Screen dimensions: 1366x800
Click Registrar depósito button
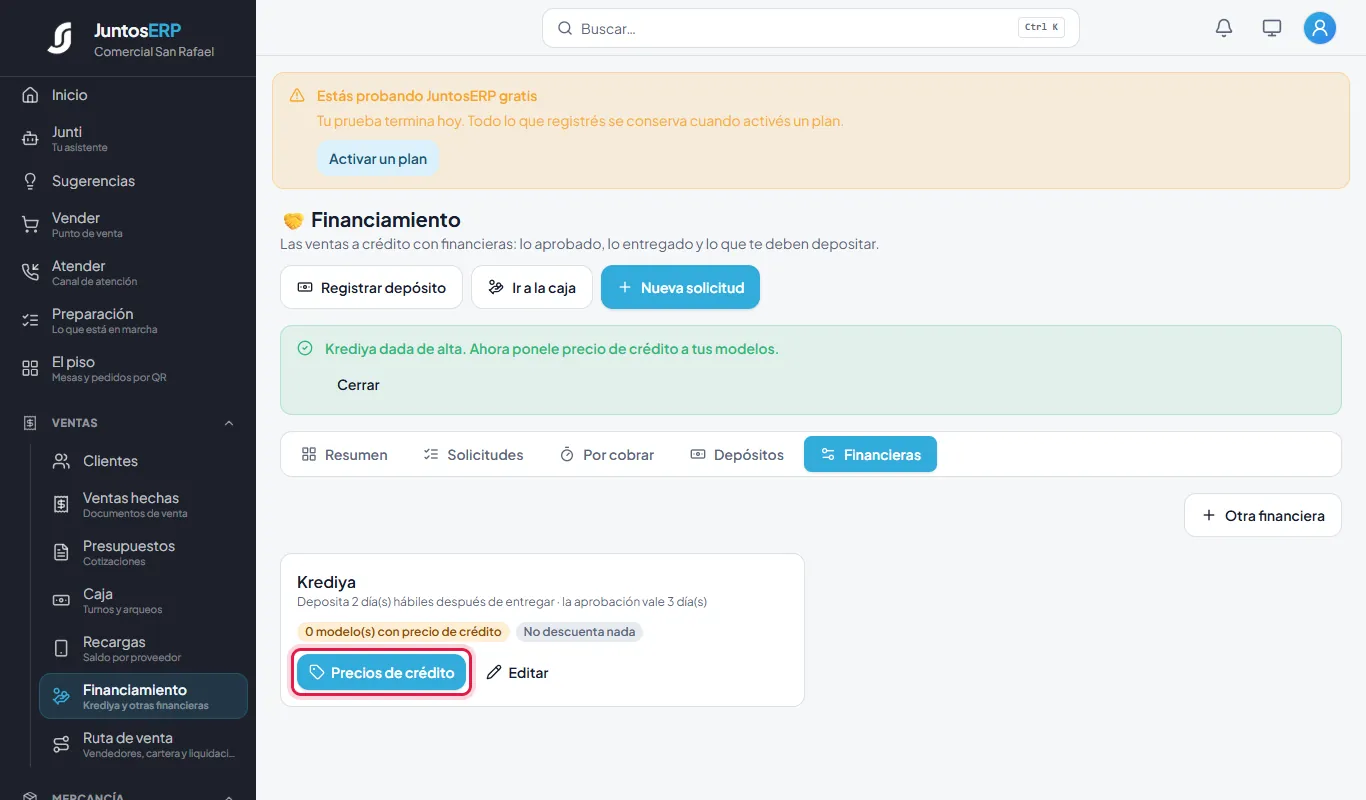[371, 287]
